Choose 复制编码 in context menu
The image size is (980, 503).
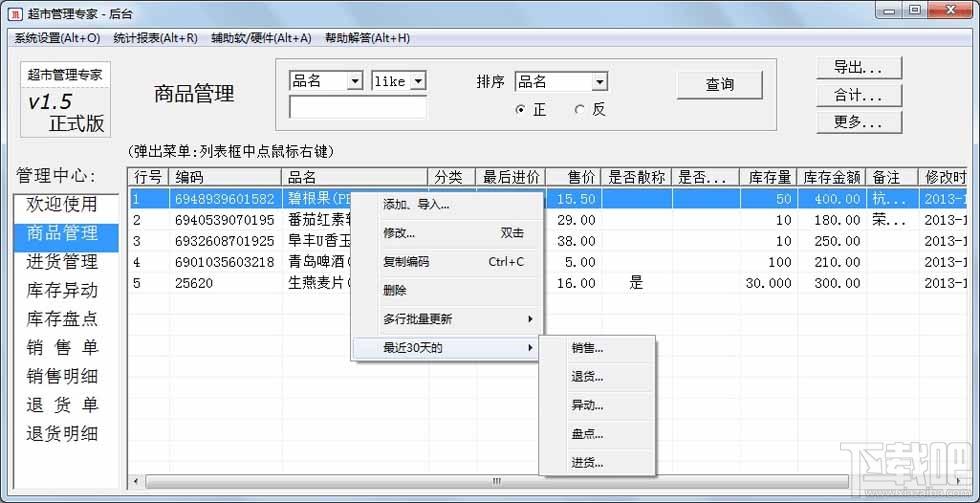click(x=447, y=262)
